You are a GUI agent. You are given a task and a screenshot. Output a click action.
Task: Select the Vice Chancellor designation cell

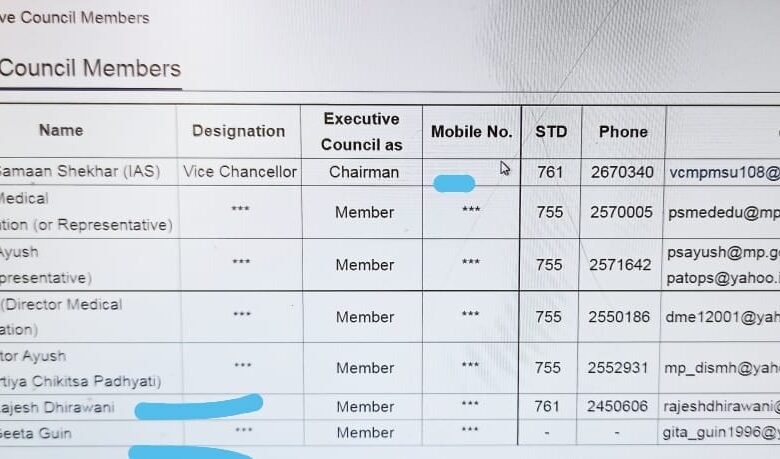click(x=240, y=172)
